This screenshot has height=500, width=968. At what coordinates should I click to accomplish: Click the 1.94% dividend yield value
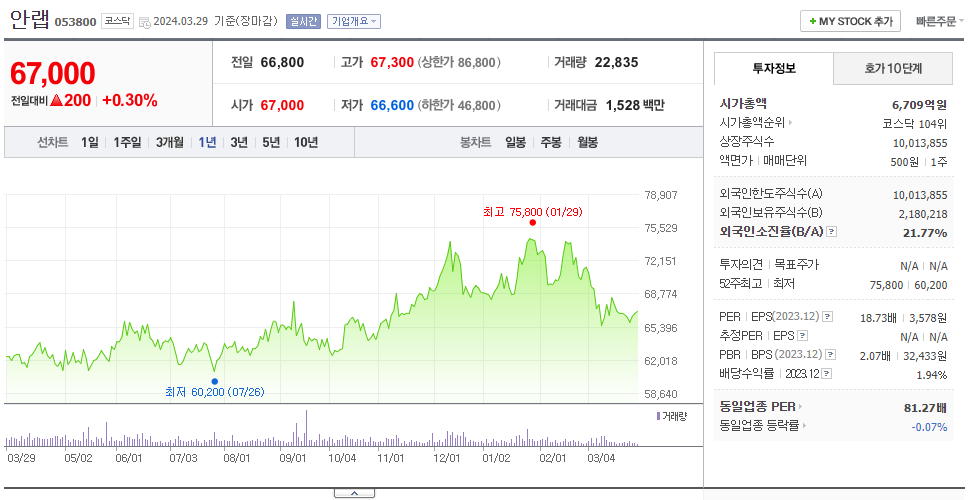click(932, 375)
